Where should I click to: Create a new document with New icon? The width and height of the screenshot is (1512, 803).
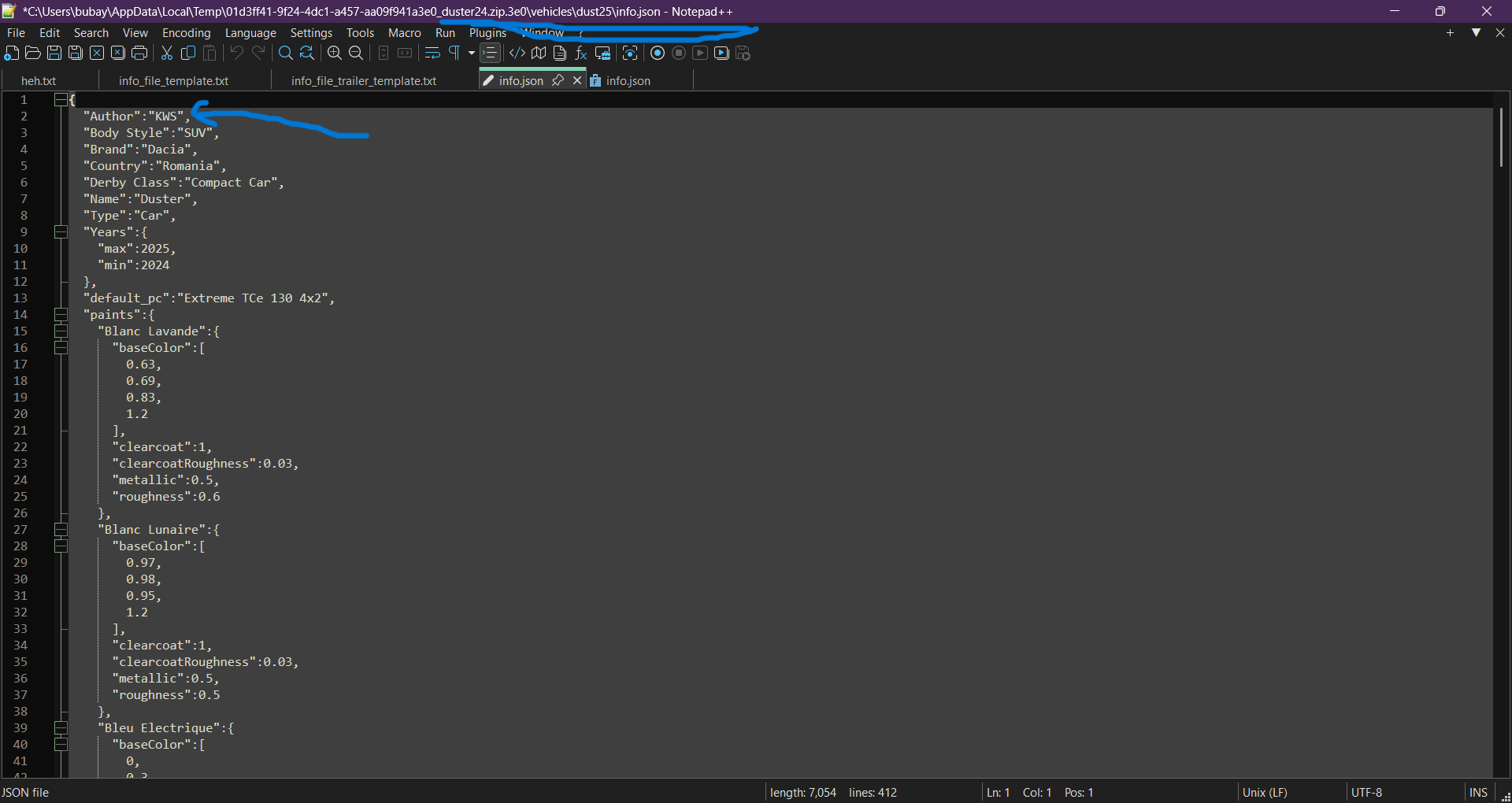click(12, 54)
